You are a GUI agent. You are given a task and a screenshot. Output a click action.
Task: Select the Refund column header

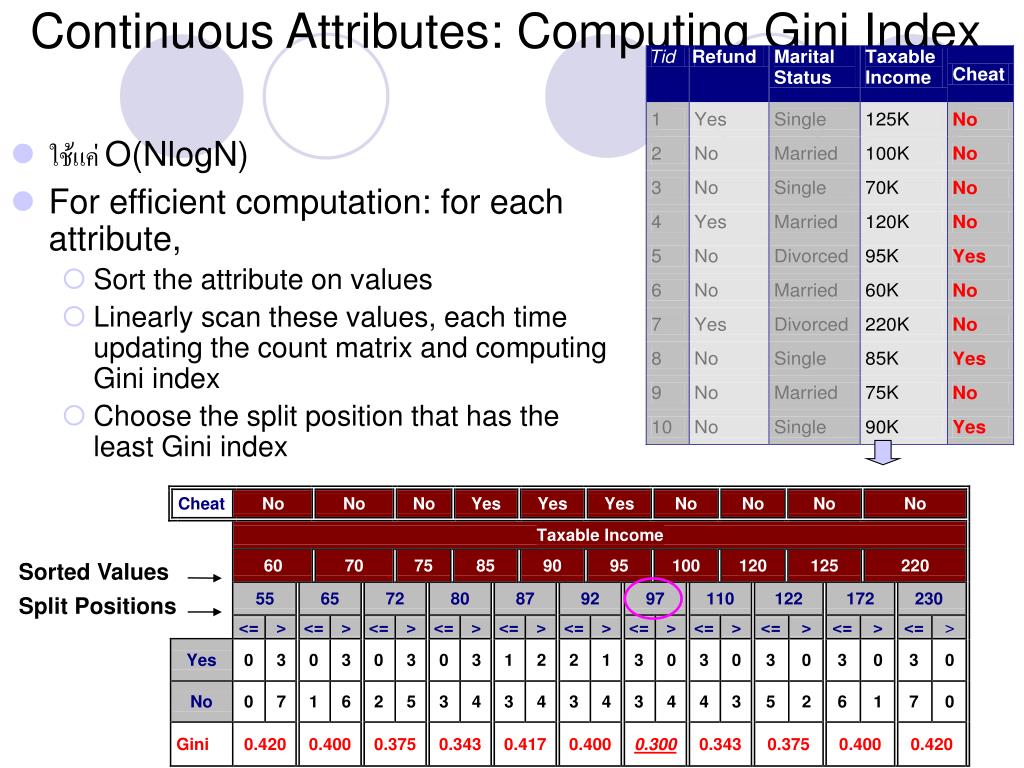pos(724,57)
